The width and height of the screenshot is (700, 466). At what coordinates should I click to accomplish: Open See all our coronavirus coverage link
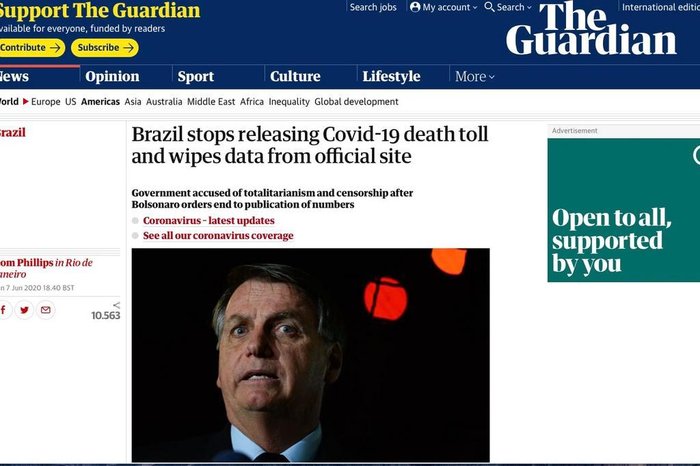click(218, 236)
